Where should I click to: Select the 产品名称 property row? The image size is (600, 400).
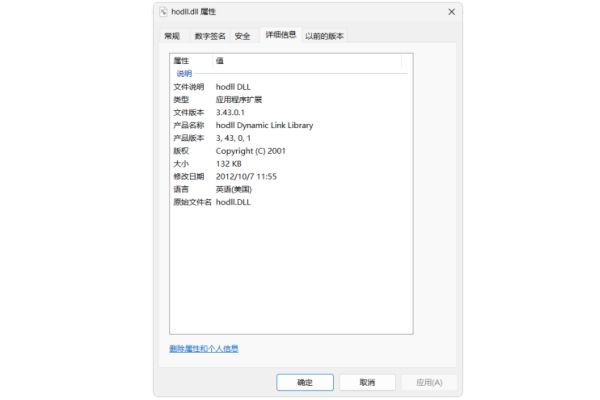click(x=189, y=125)
